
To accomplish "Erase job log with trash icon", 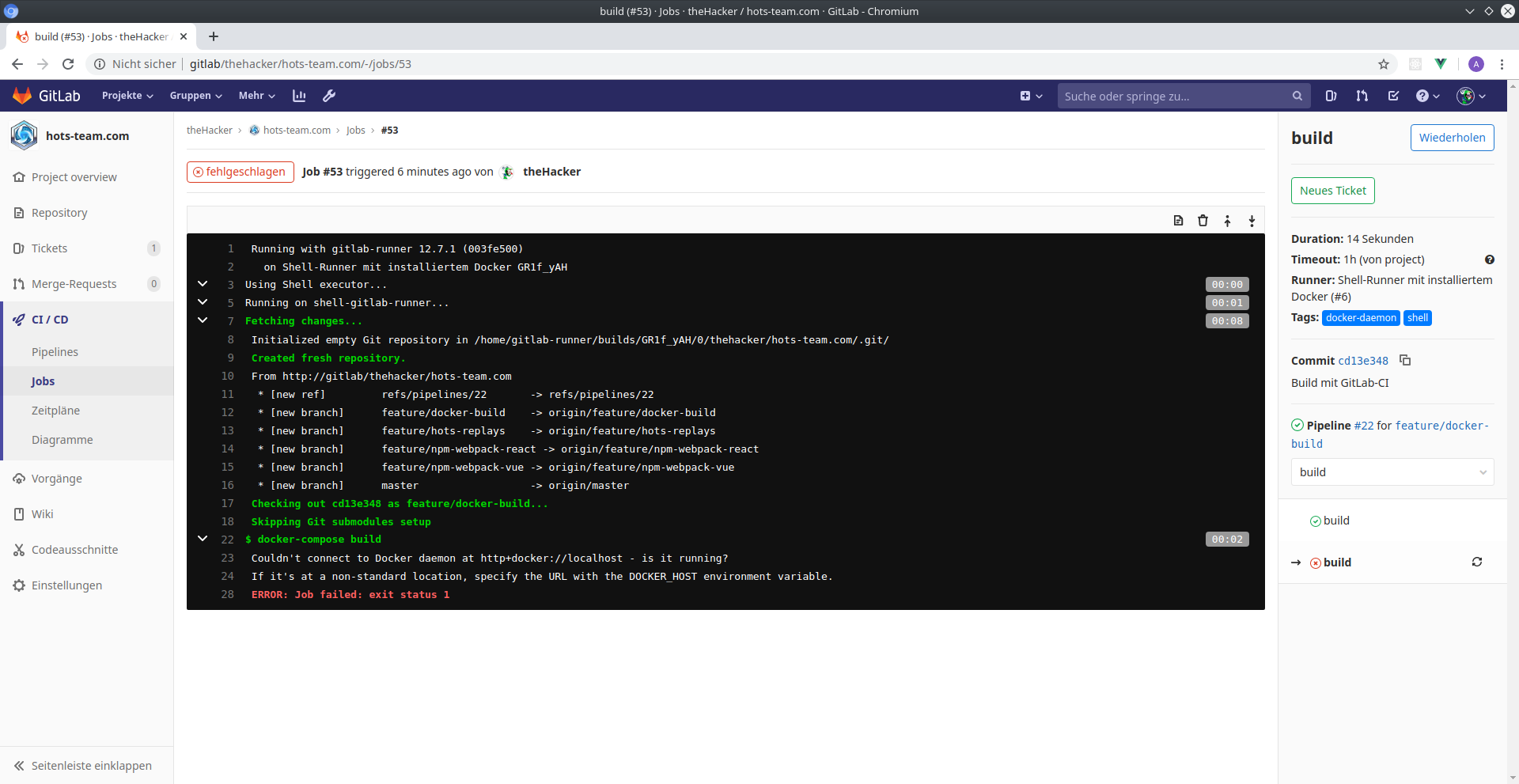I will click(x=1203, y=221).
